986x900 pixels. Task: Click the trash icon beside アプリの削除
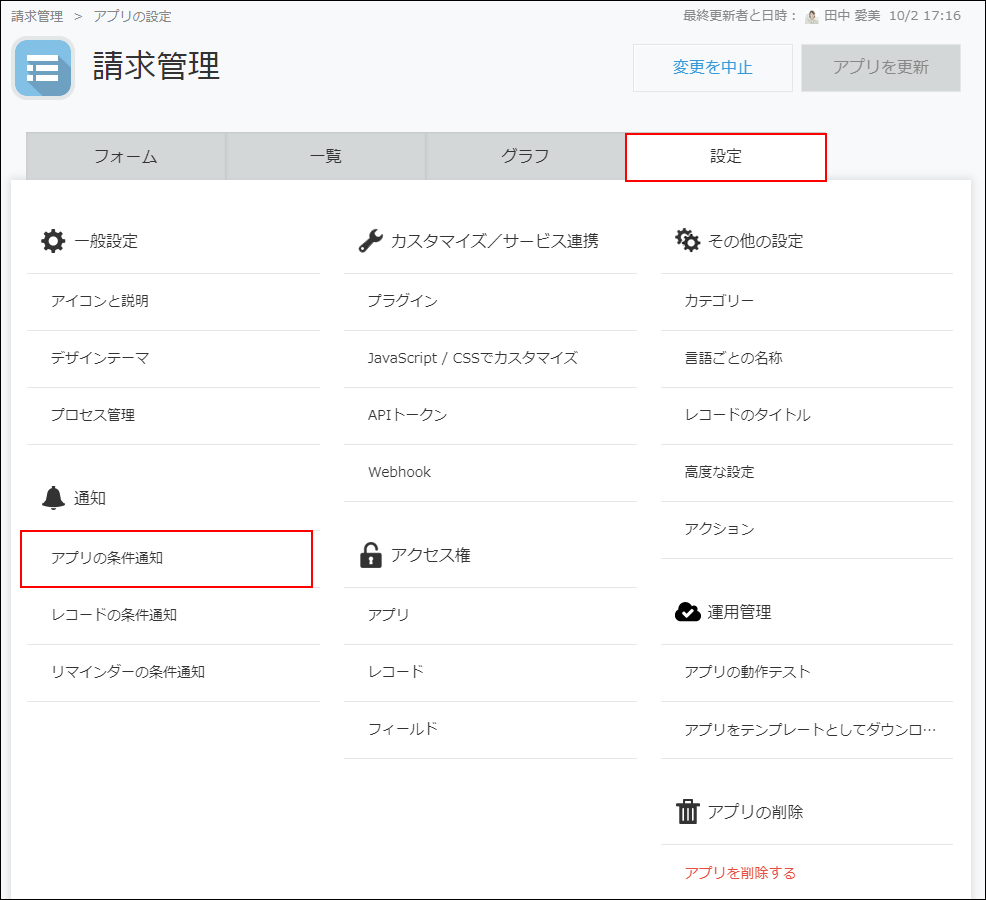688,812
